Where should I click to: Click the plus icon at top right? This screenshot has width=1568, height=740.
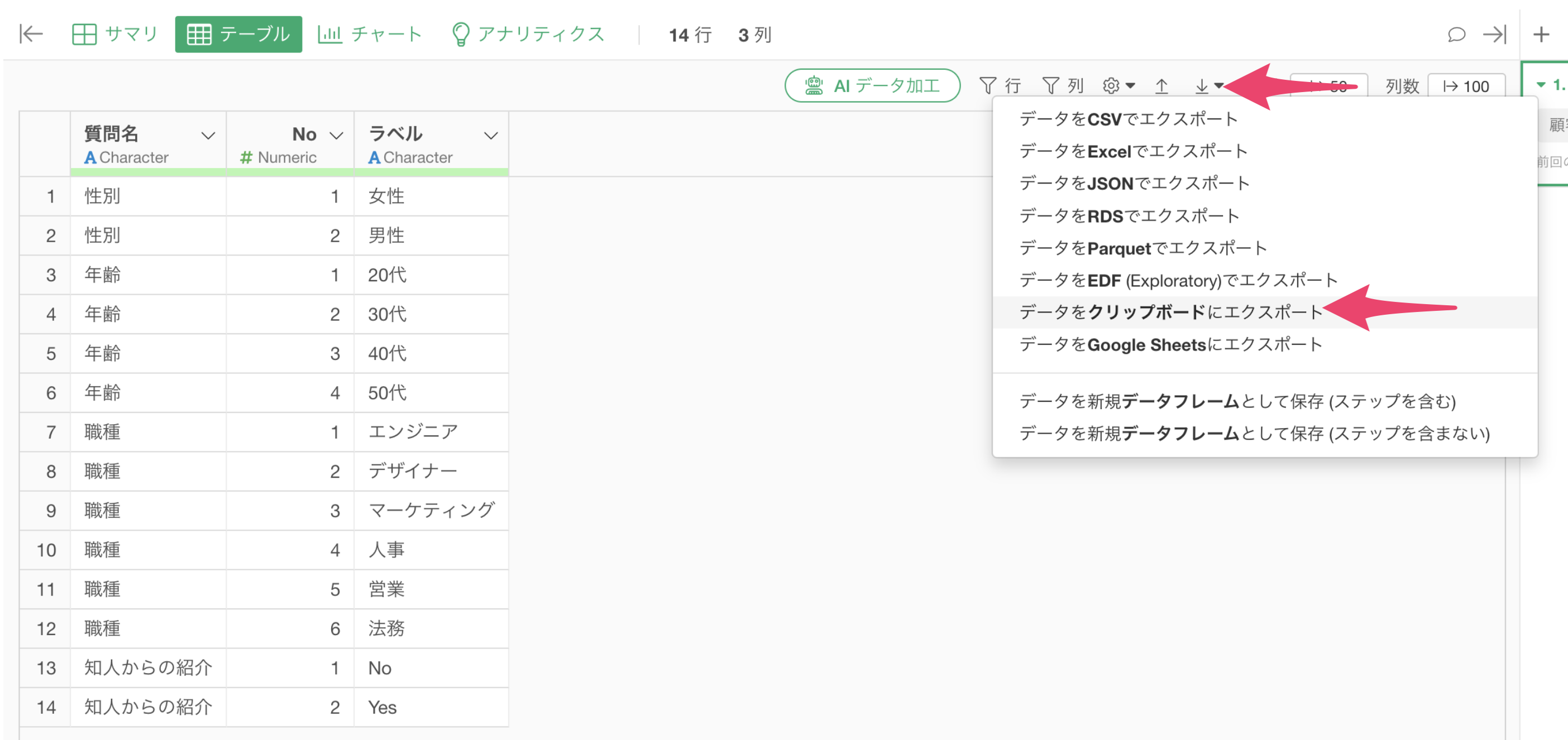point(1541,35)
